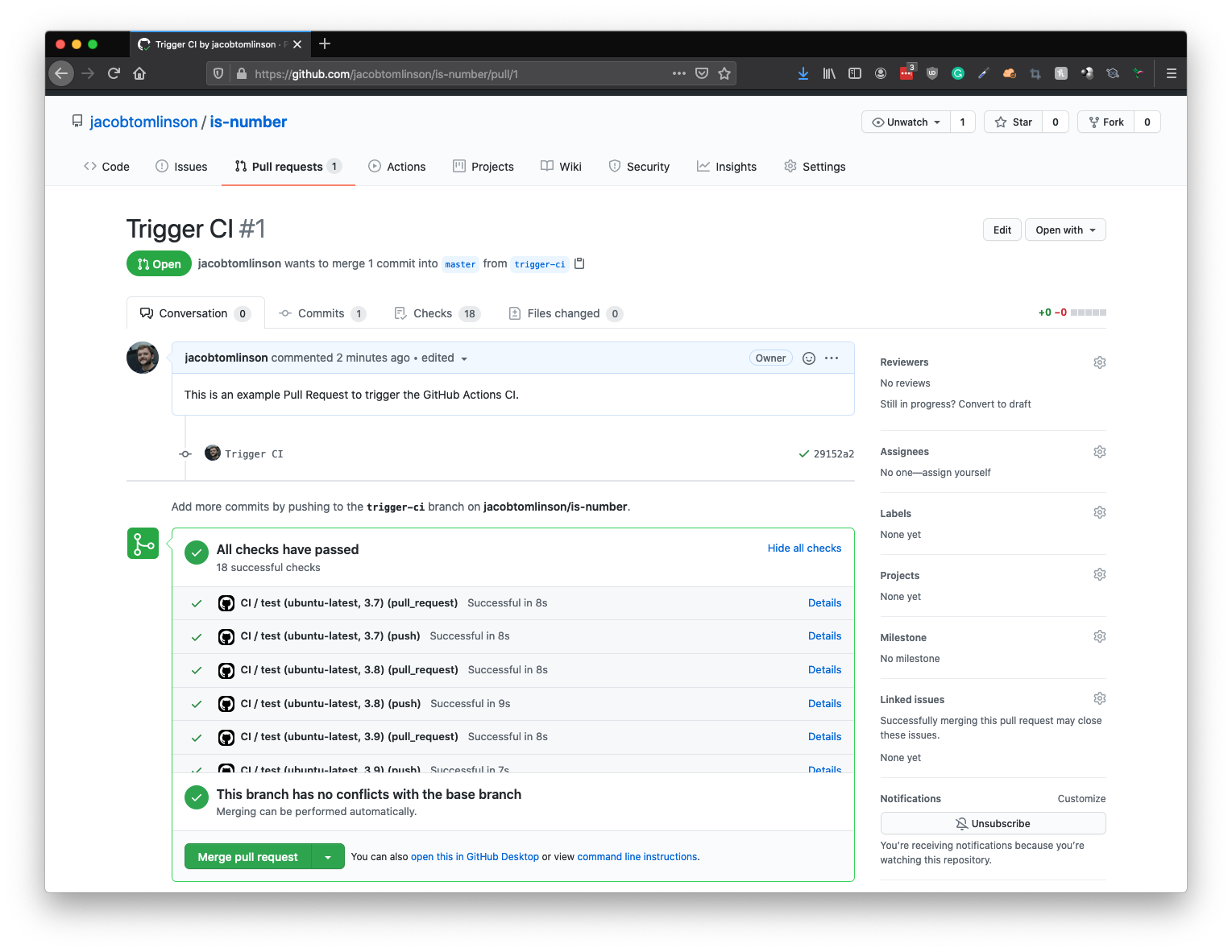Copy the trigger-ci branch name via clipboard icon

tap(579, 263)
